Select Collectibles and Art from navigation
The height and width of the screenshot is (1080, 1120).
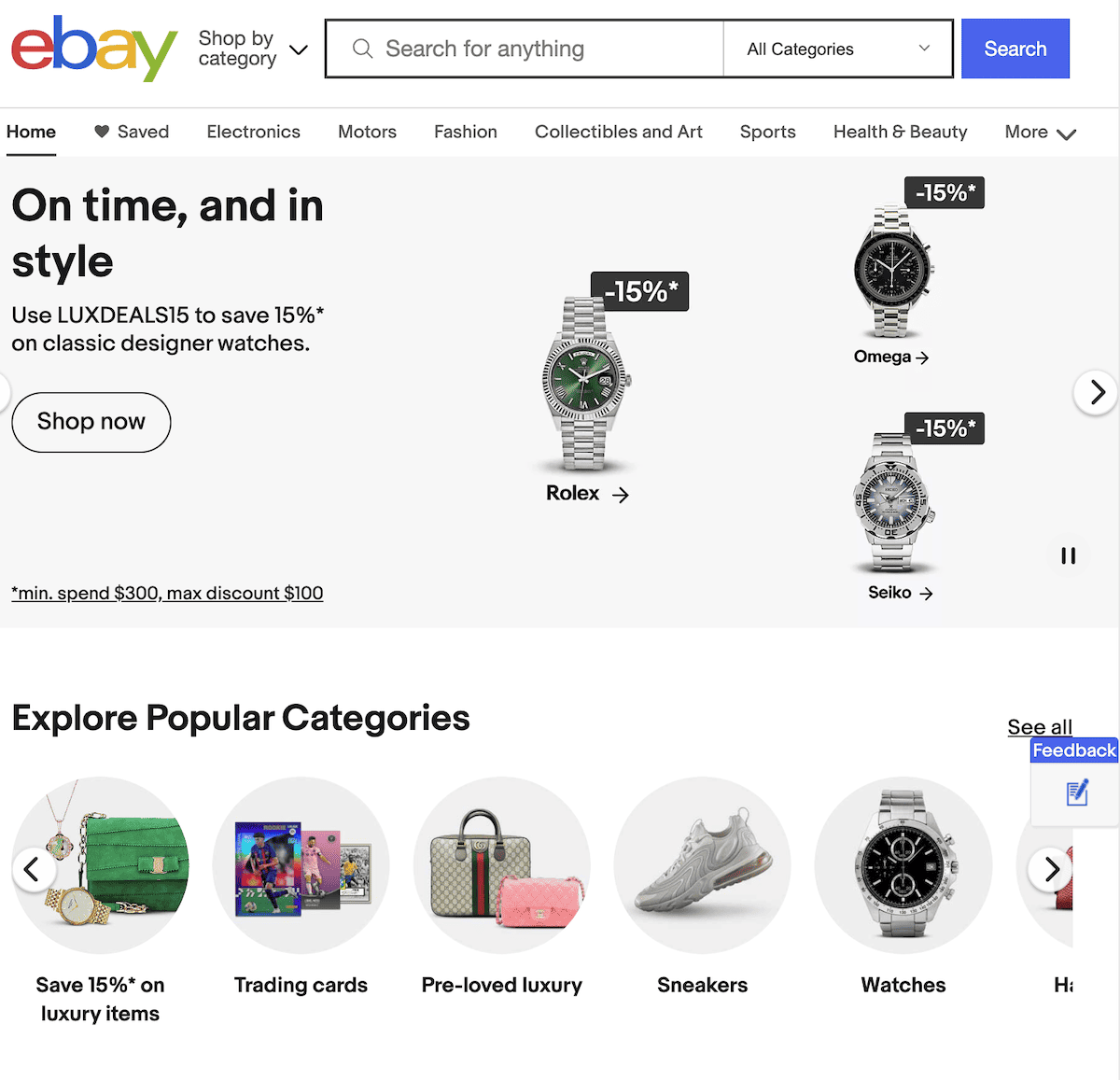(619, 132)
